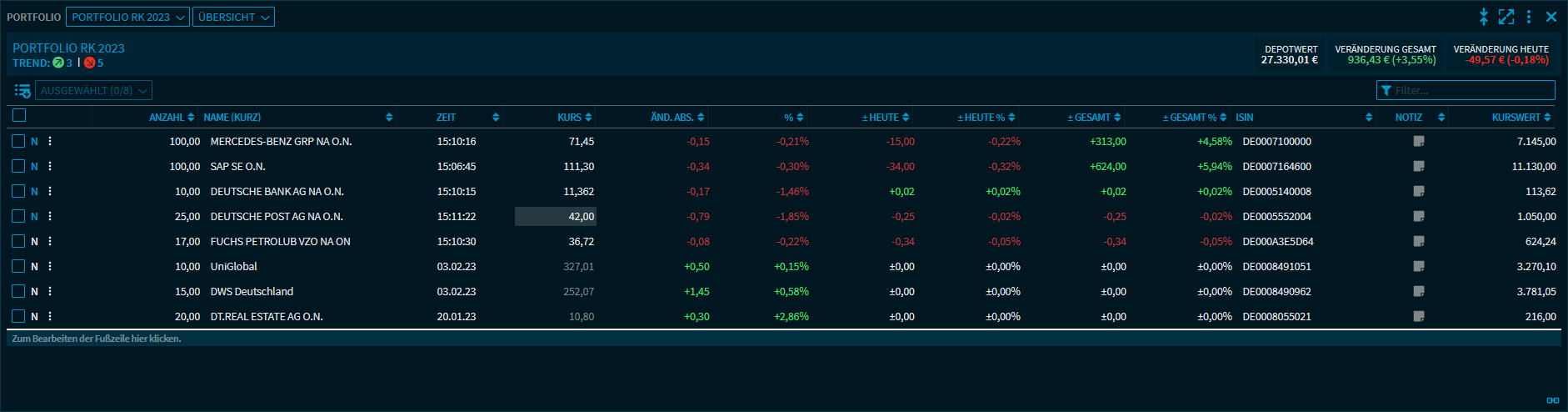Screen dimensions: 1568x412
Task: Click into the Filter input field
Action: (1471, 91)
